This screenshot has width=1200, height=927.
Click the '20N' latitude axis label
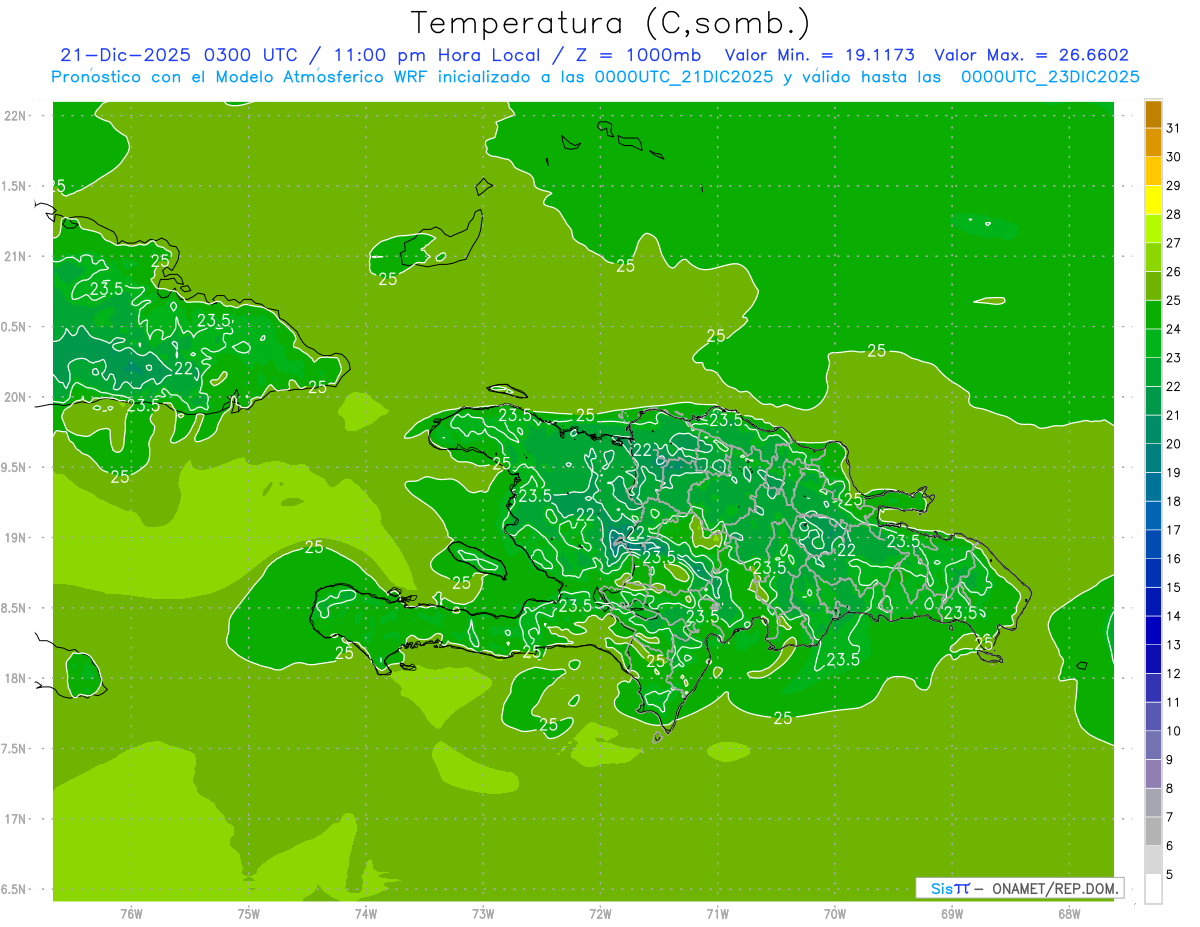pyautogui.click(x=15, y=397)
